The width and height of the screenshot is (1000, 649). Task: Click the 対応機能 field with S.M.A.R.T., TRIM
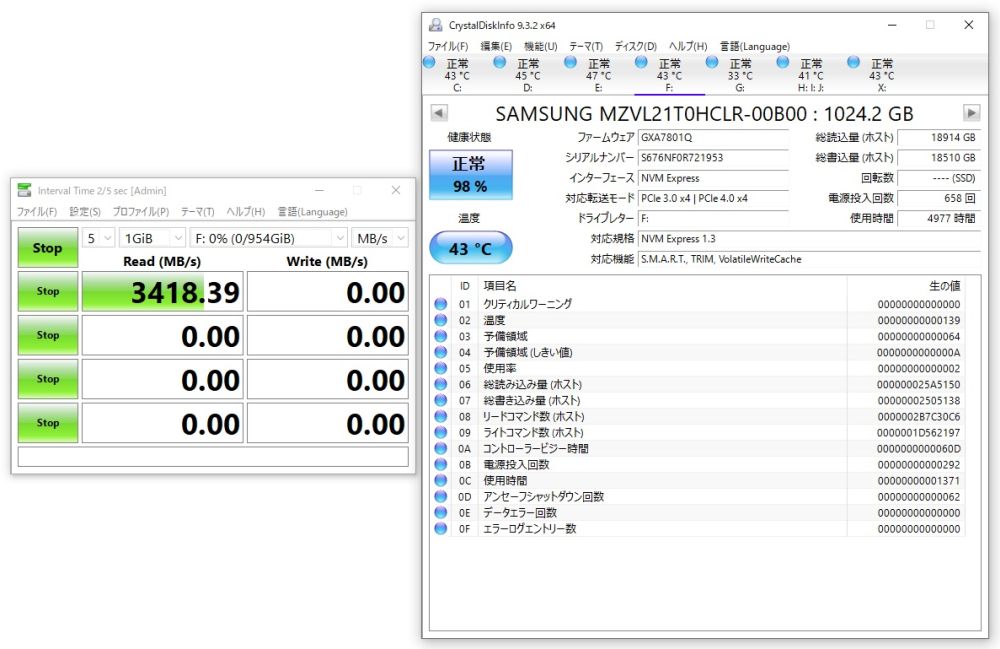tap(809, 259)
